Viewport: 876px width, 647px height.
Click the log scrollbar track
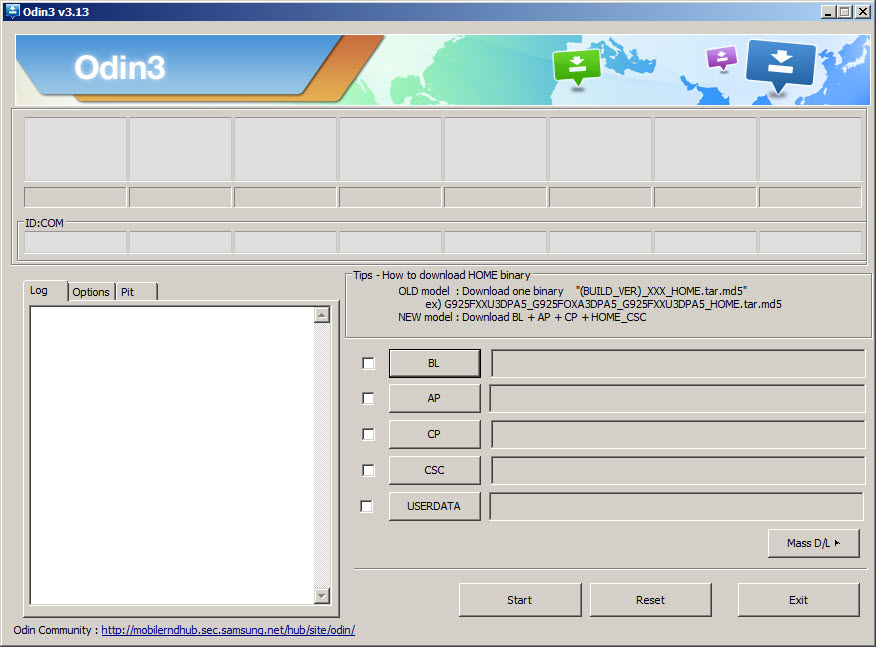point(322,455)
